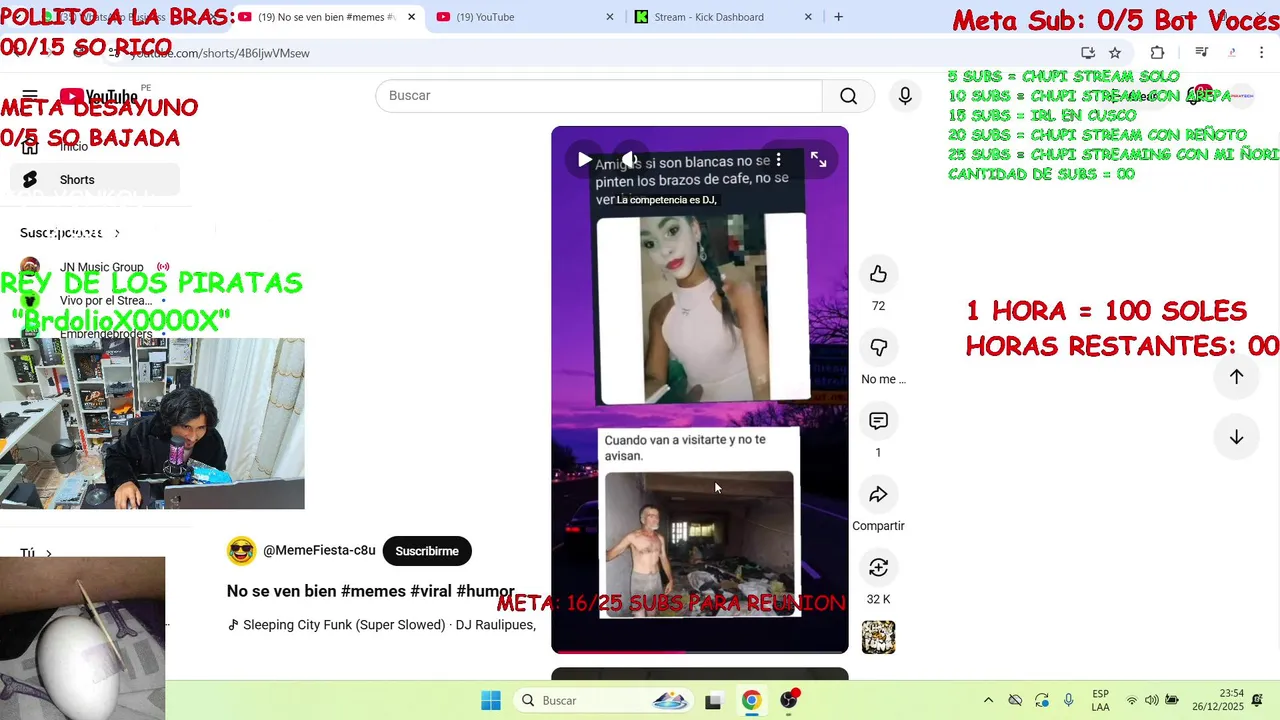Open the YouTube hamburger guide menu
The image size is (1280, 720).
pos(30,96)
